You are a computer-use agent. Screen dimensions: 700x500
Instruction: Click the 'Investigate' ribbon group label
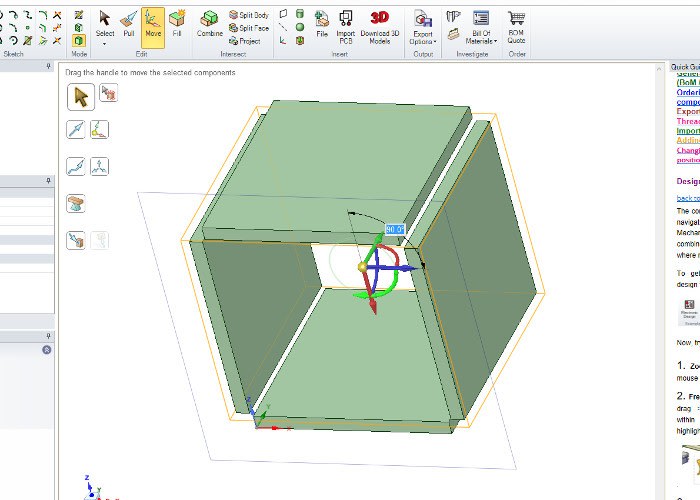472,54
